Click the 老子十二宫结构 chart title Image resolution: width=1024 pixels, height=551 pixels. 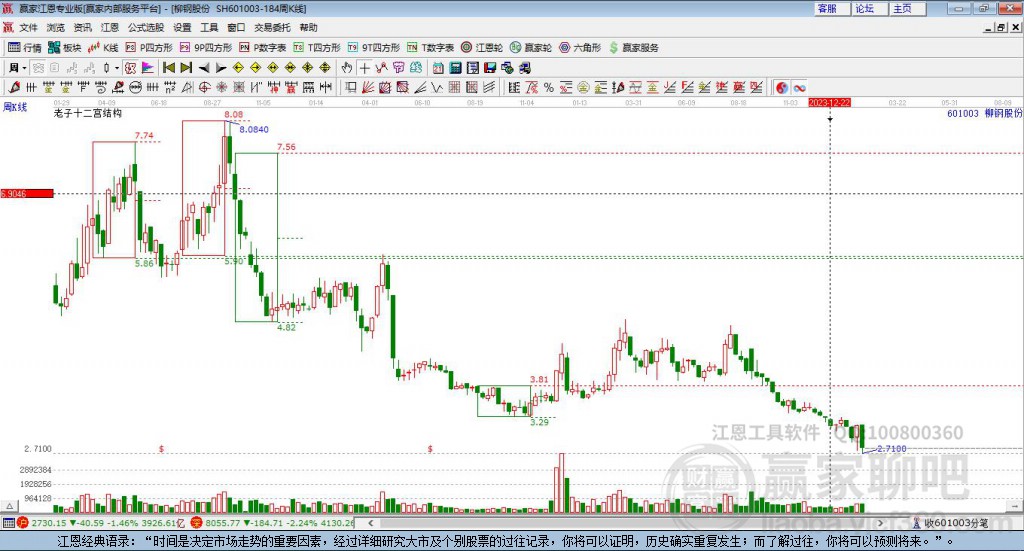point(88,113)
